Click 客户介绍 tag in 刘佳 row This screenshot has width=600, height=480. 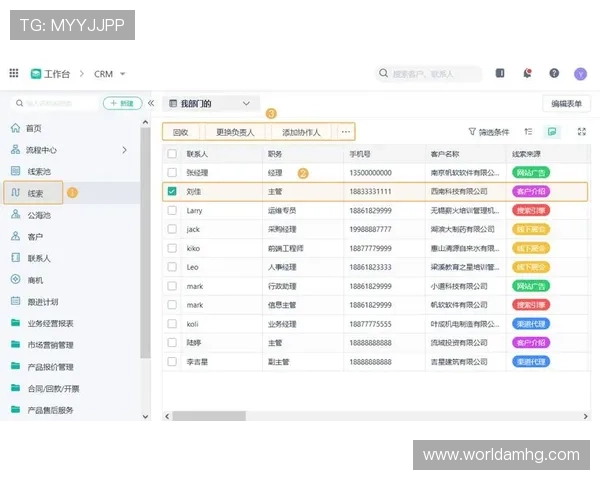(x=531, y=191)
